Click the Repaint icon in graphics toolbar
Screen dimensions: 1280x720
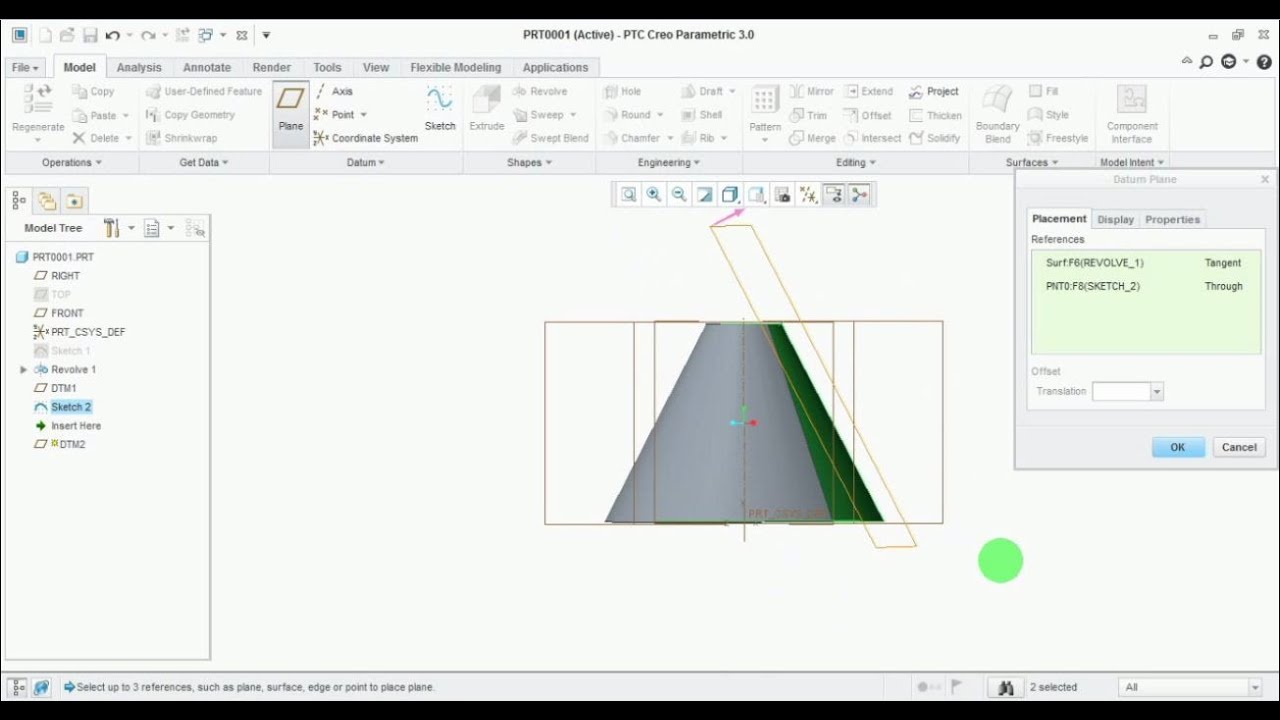tap(705, 195)
